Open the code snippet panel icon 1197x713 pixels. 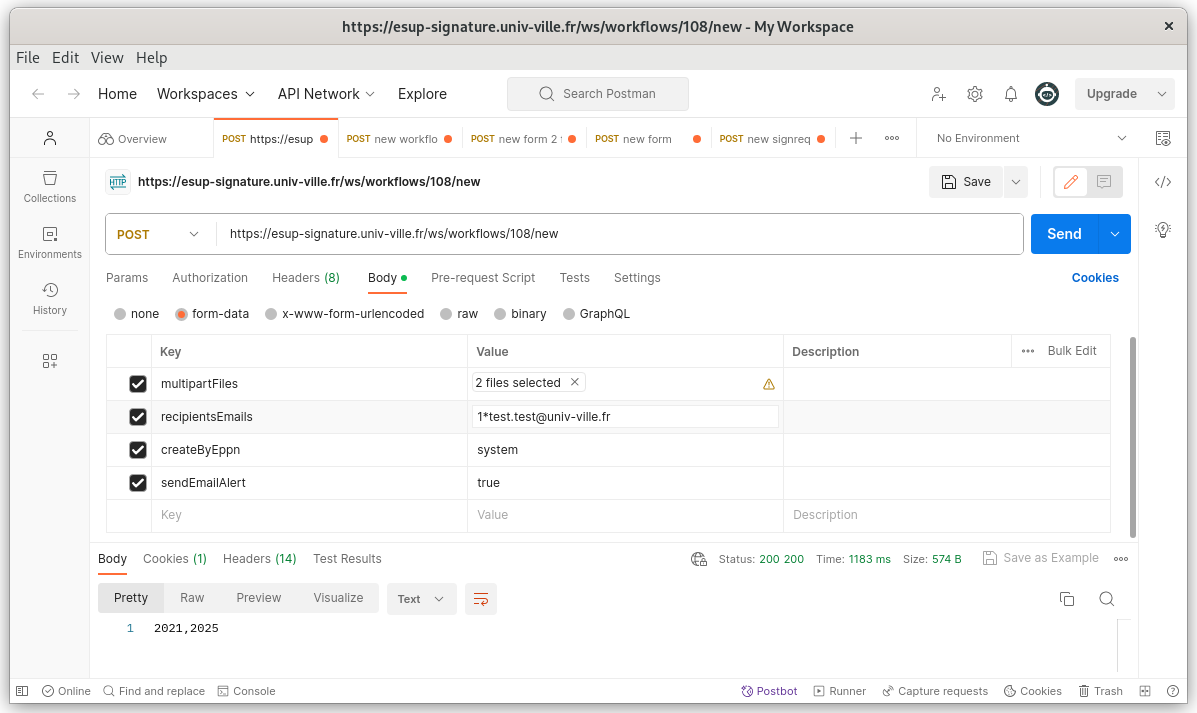coord(1162,182)
